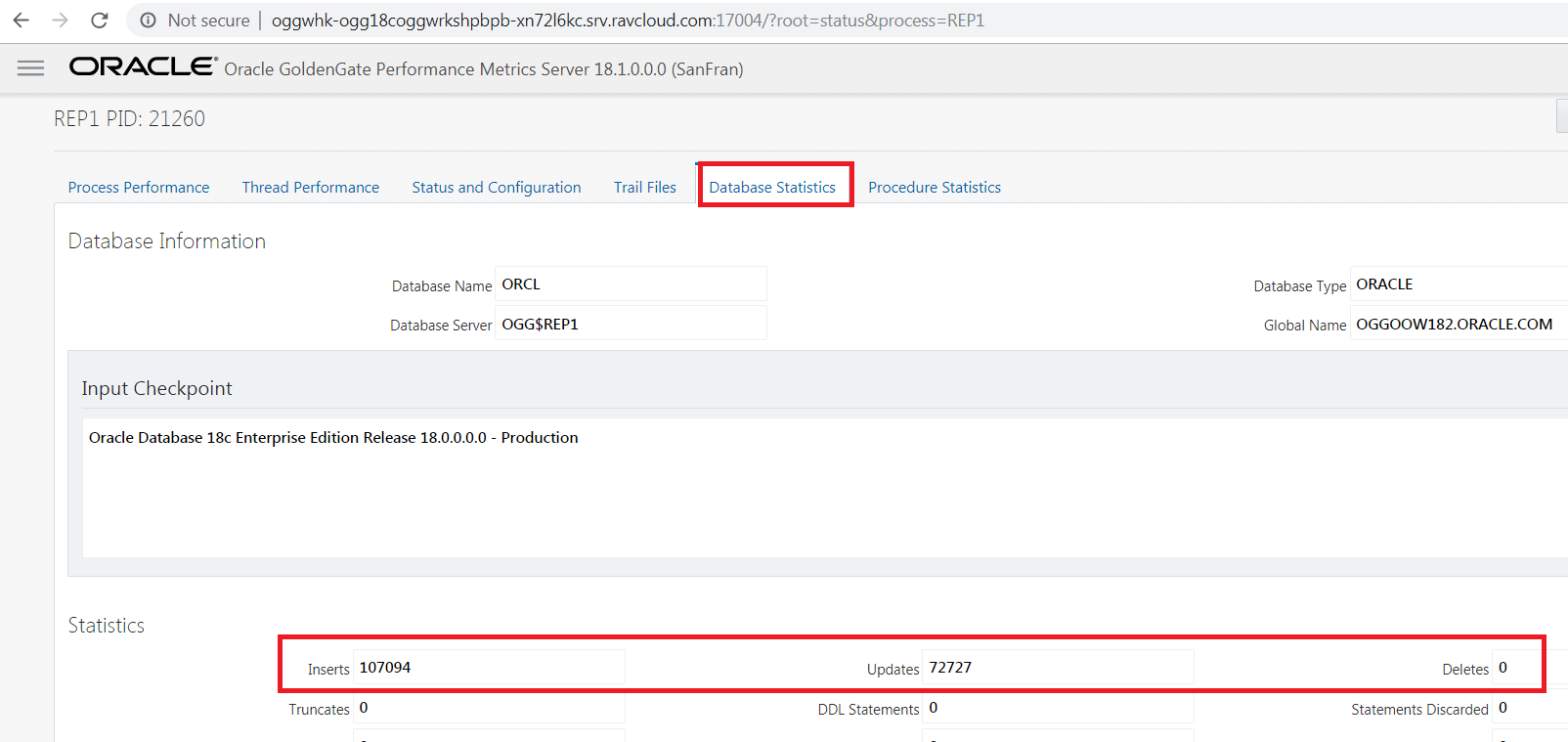Click the DDL Statements value field
1568x742 pixels.
click(1058, 708)
